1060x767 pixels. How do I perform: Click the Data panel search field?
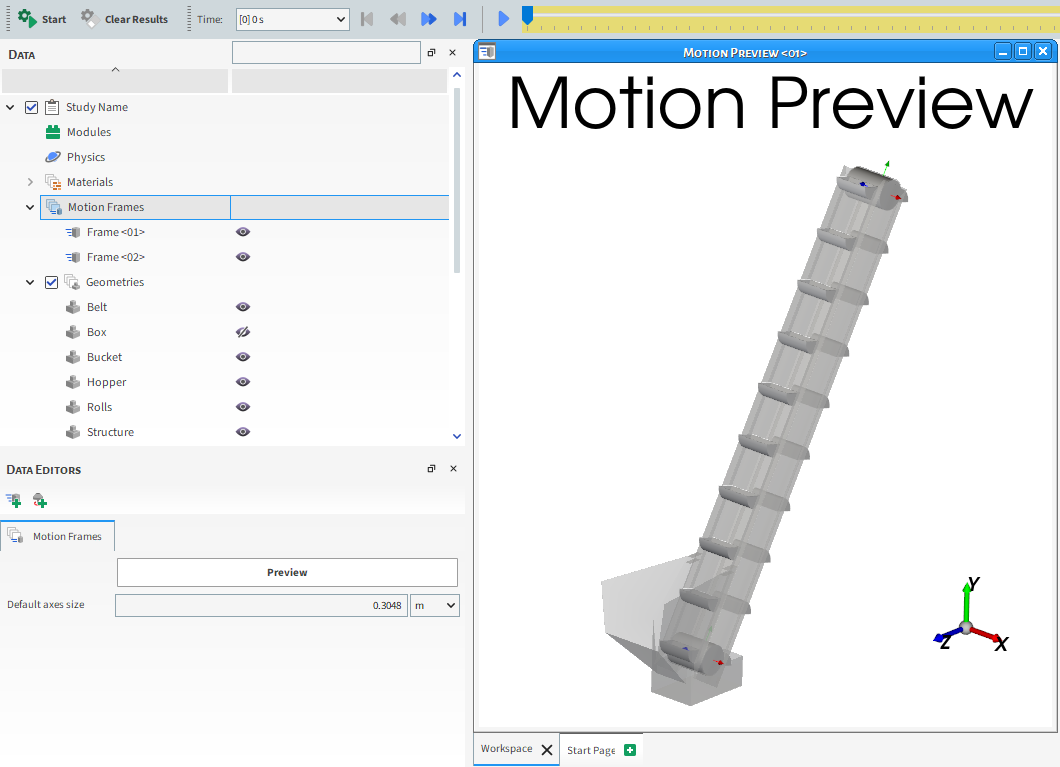coord(326,53)
